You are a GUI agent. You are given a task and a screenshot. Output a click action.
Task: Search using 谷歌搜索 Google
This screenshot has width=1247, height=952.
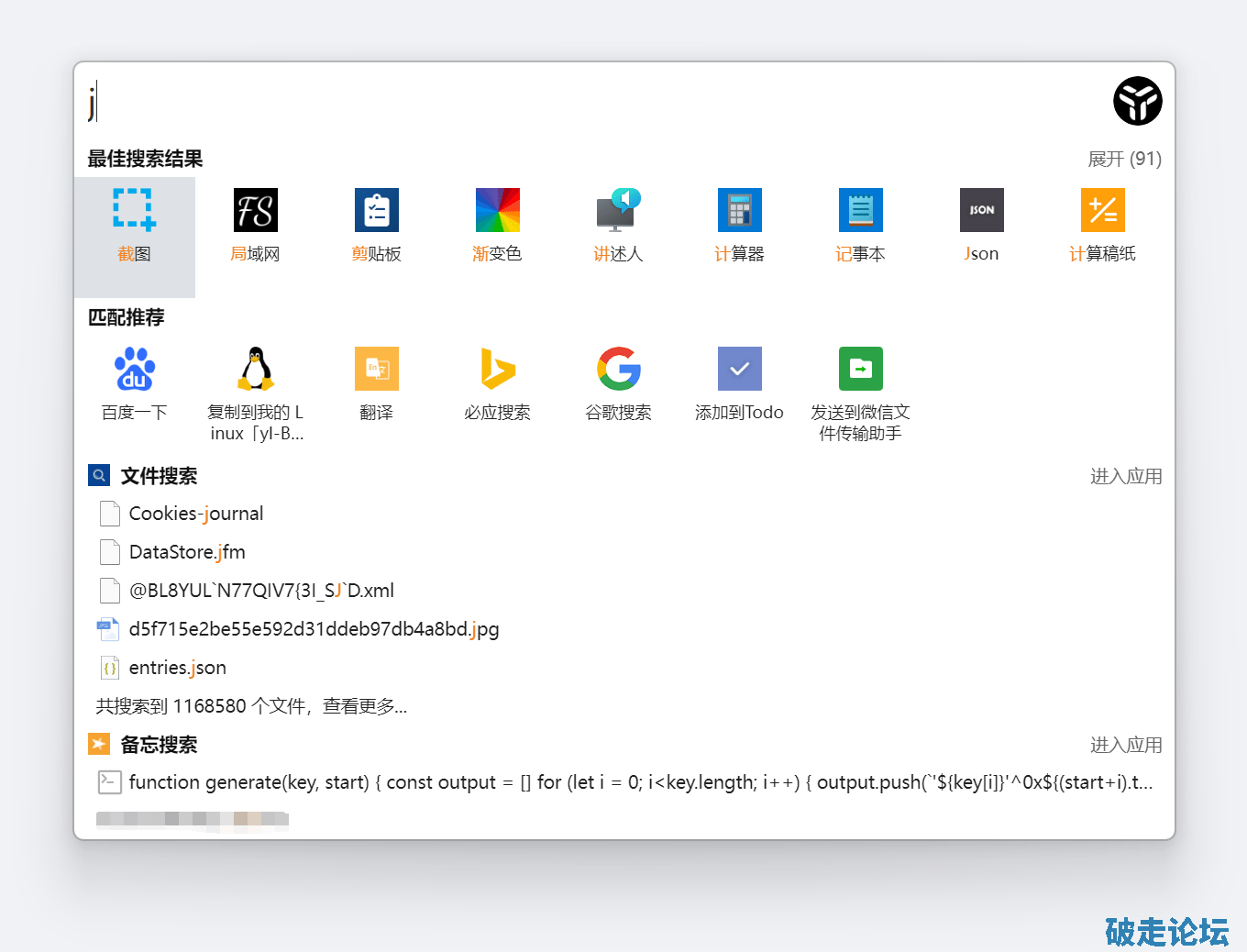618,384
